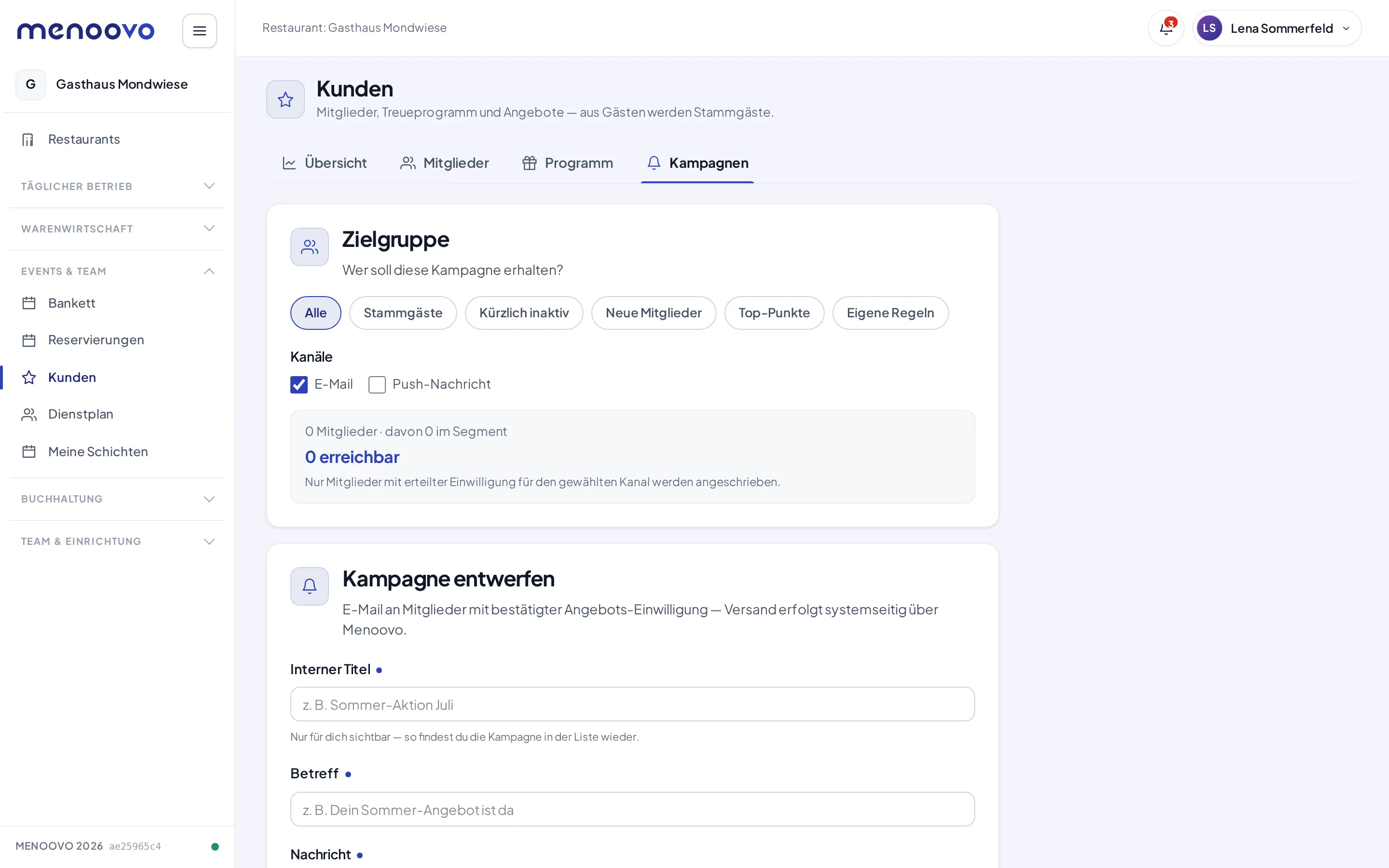Click the Gasthaus Mondwiese G badge

[31, 84]
